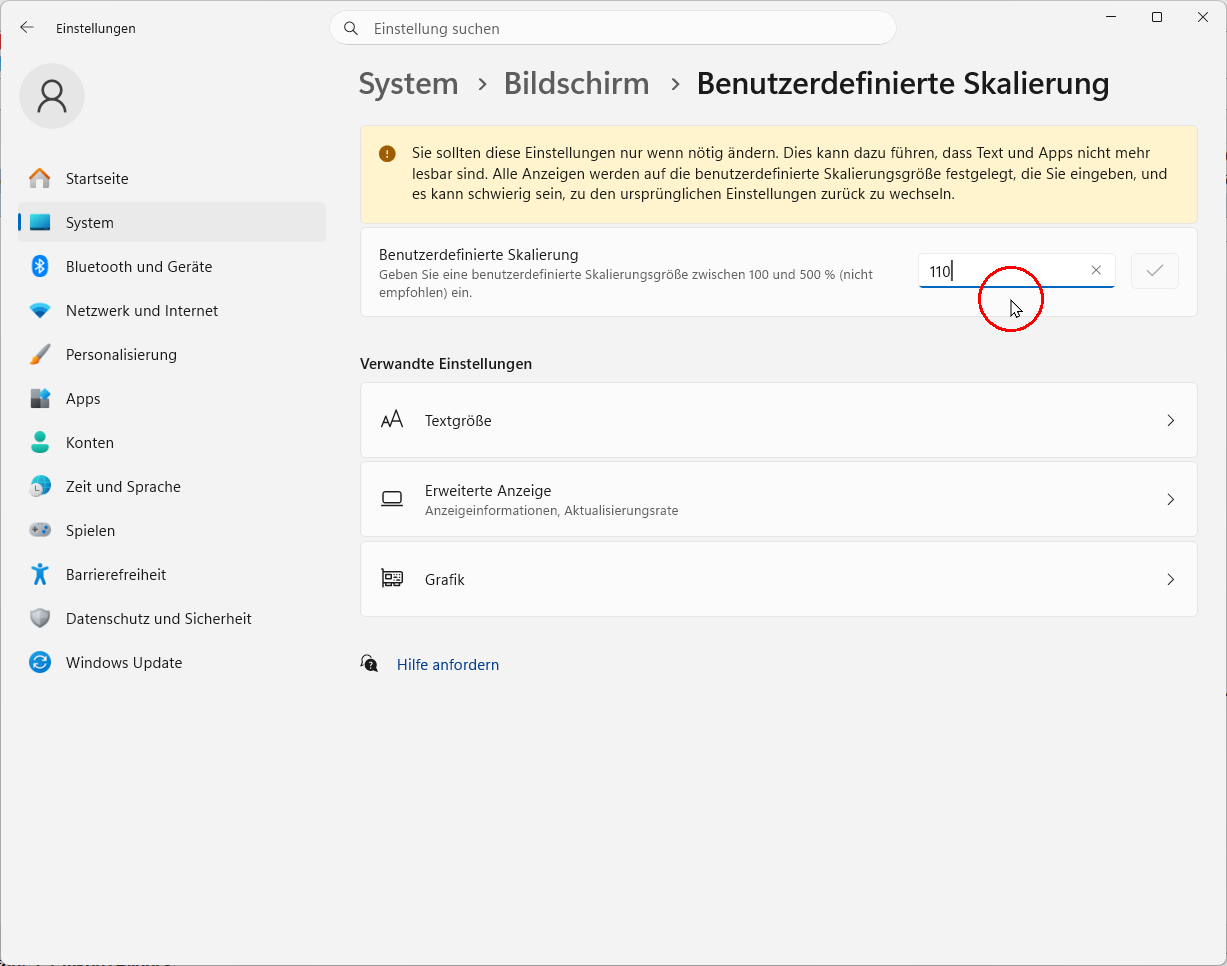The image size is (1227, 966).
Task: Focus the Einstellung suchen search box
Action: click(x=613, y=28)
